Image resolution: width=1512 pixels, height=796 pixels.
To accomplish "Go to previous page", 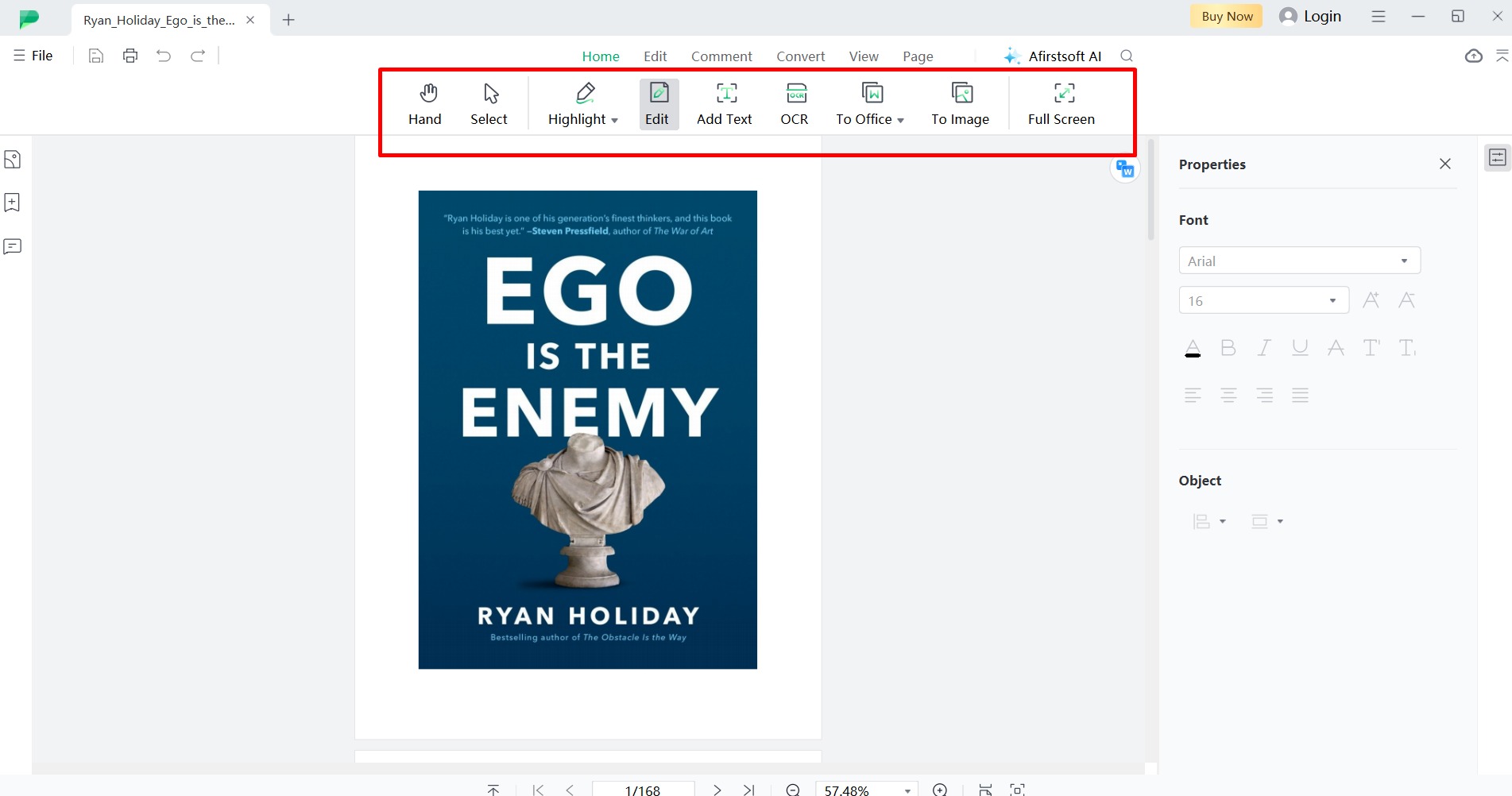I will point(570,790).
